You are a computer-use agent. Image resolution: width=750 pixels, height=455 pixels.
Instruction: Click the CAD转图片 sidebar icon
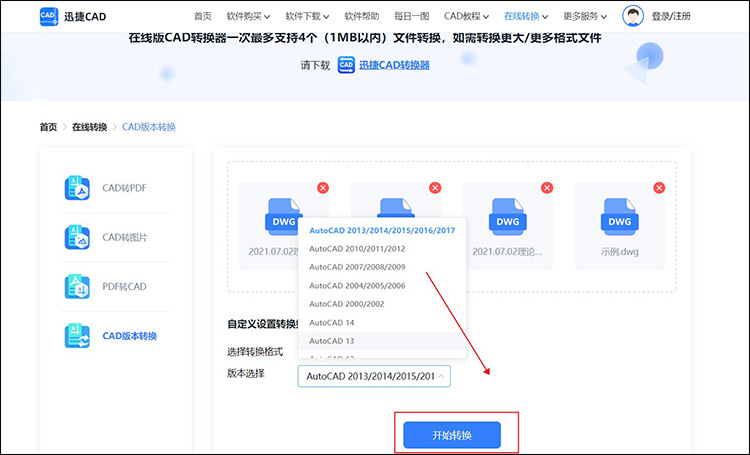tap(77, 237)
